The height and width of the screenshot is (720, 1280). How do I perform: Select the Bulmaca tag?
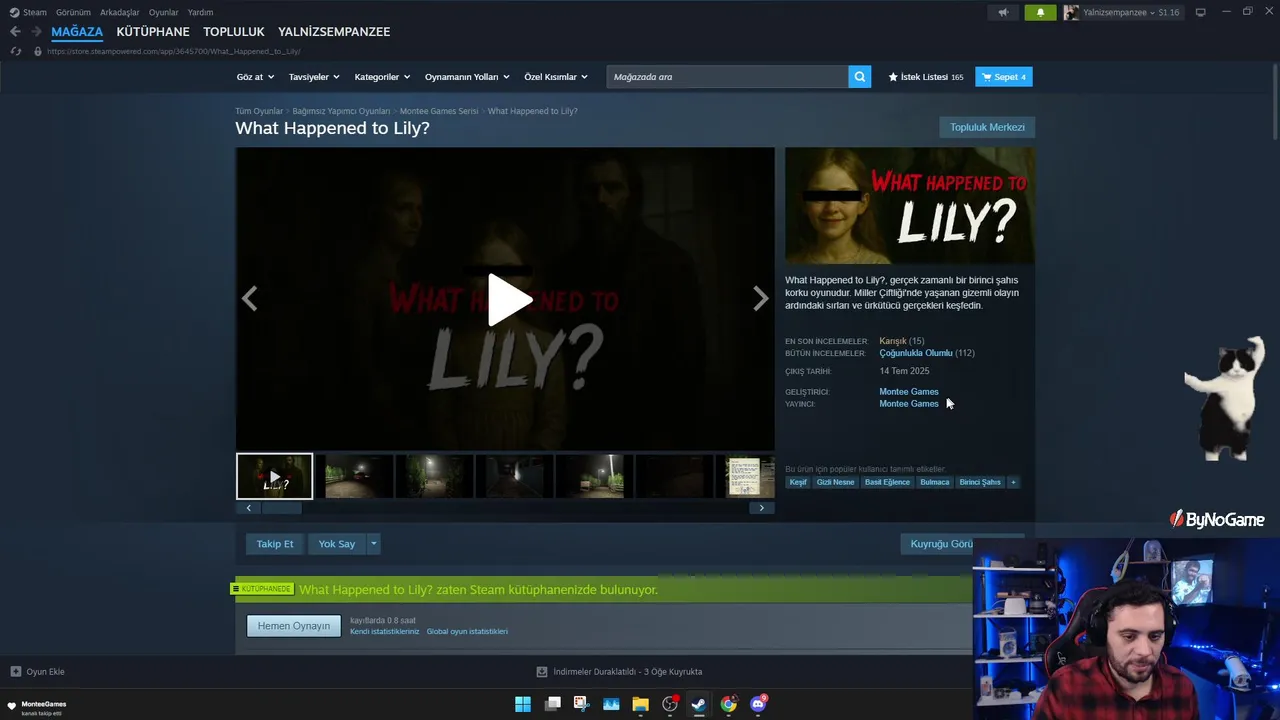coord(935,482)
